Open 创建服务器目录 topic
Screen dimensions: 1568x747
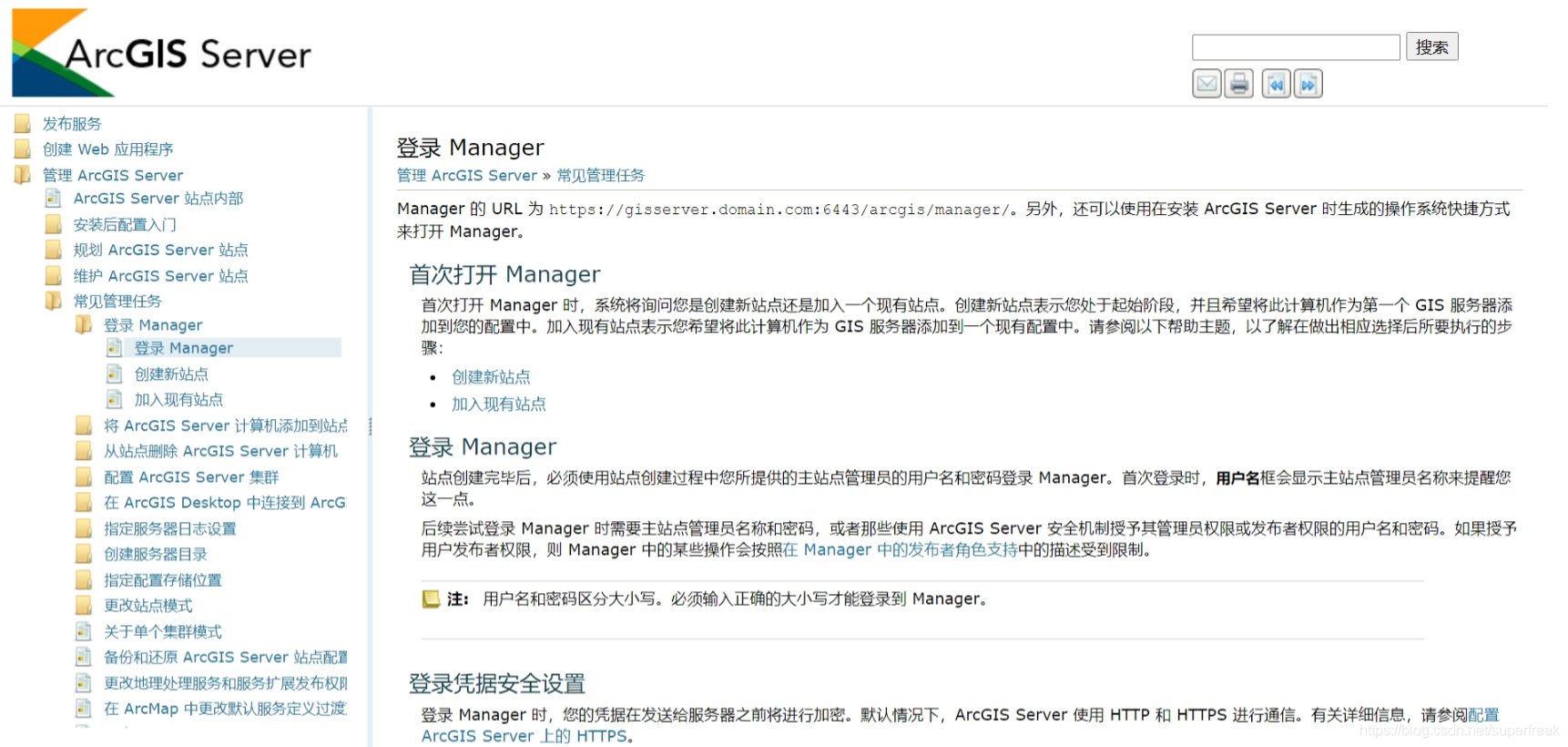(156, 555)
